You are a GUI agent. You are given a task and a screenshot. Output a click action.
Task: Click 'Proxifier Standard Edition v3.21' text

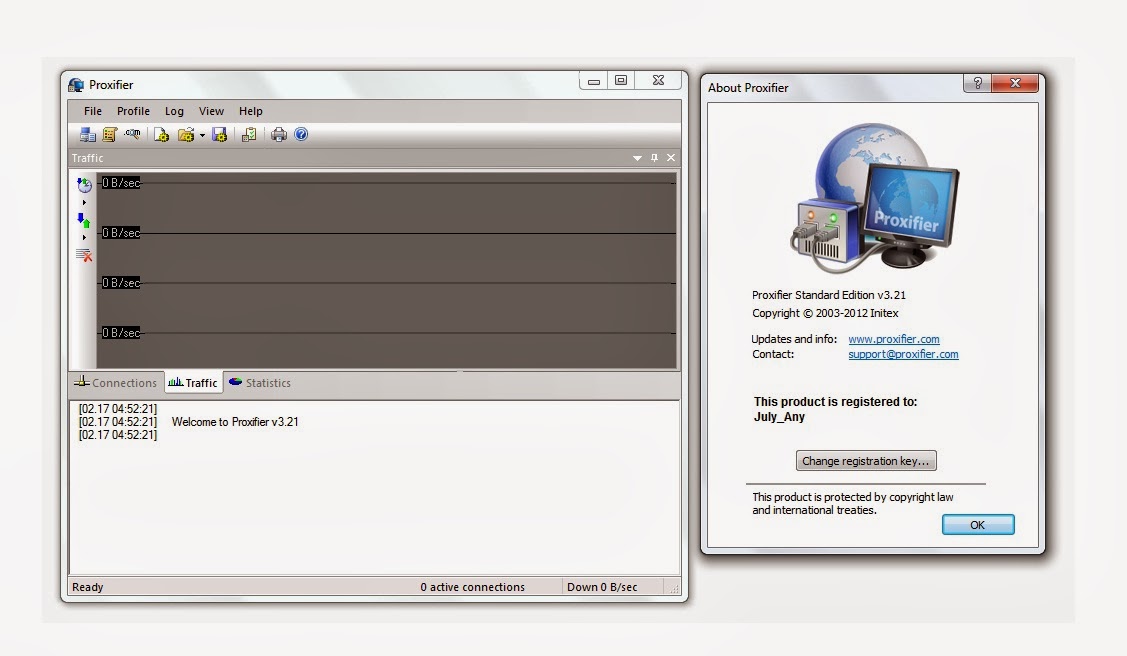(x=829, y=295)
